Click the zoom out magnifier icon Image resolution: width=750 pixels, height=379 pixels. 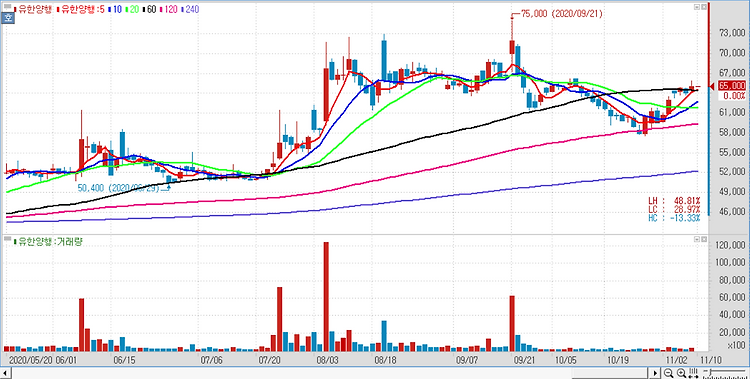[669, 373]
